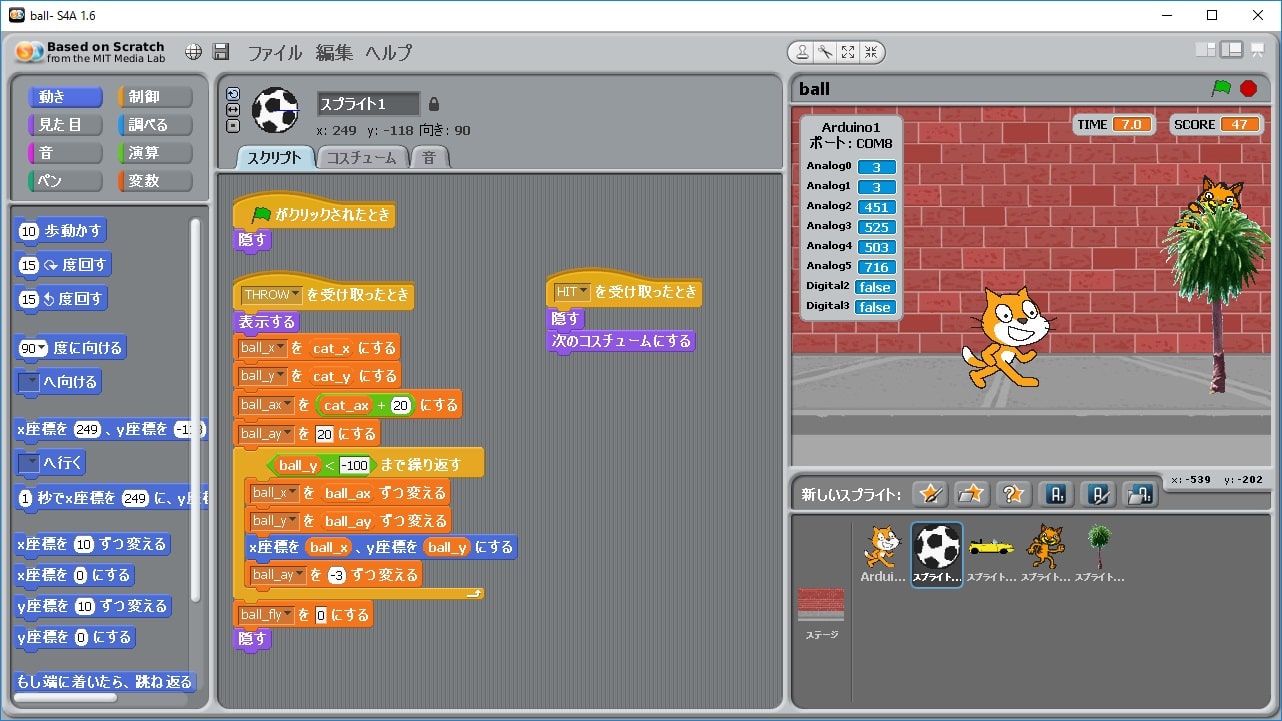Viewport: 1282px width, 721px height.
Task: Set rotation style to don't rotate
Action: (233, 126)
